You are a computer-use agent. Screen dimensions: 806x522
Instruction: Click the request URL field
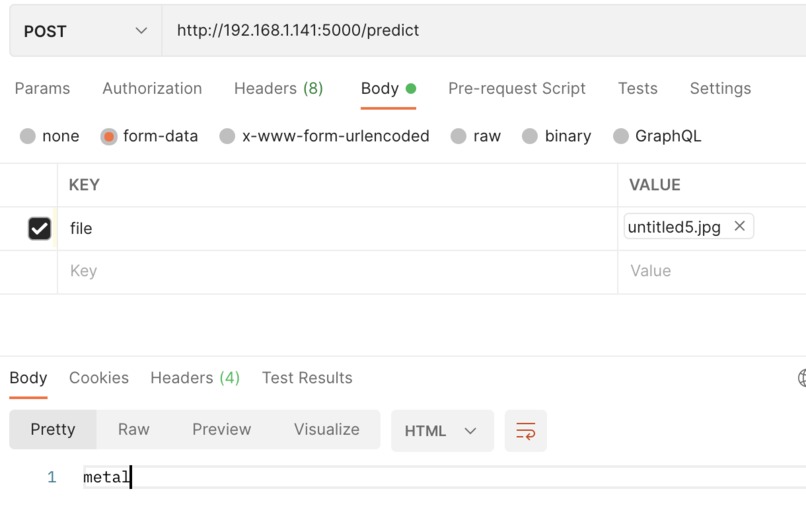point(483,31)
